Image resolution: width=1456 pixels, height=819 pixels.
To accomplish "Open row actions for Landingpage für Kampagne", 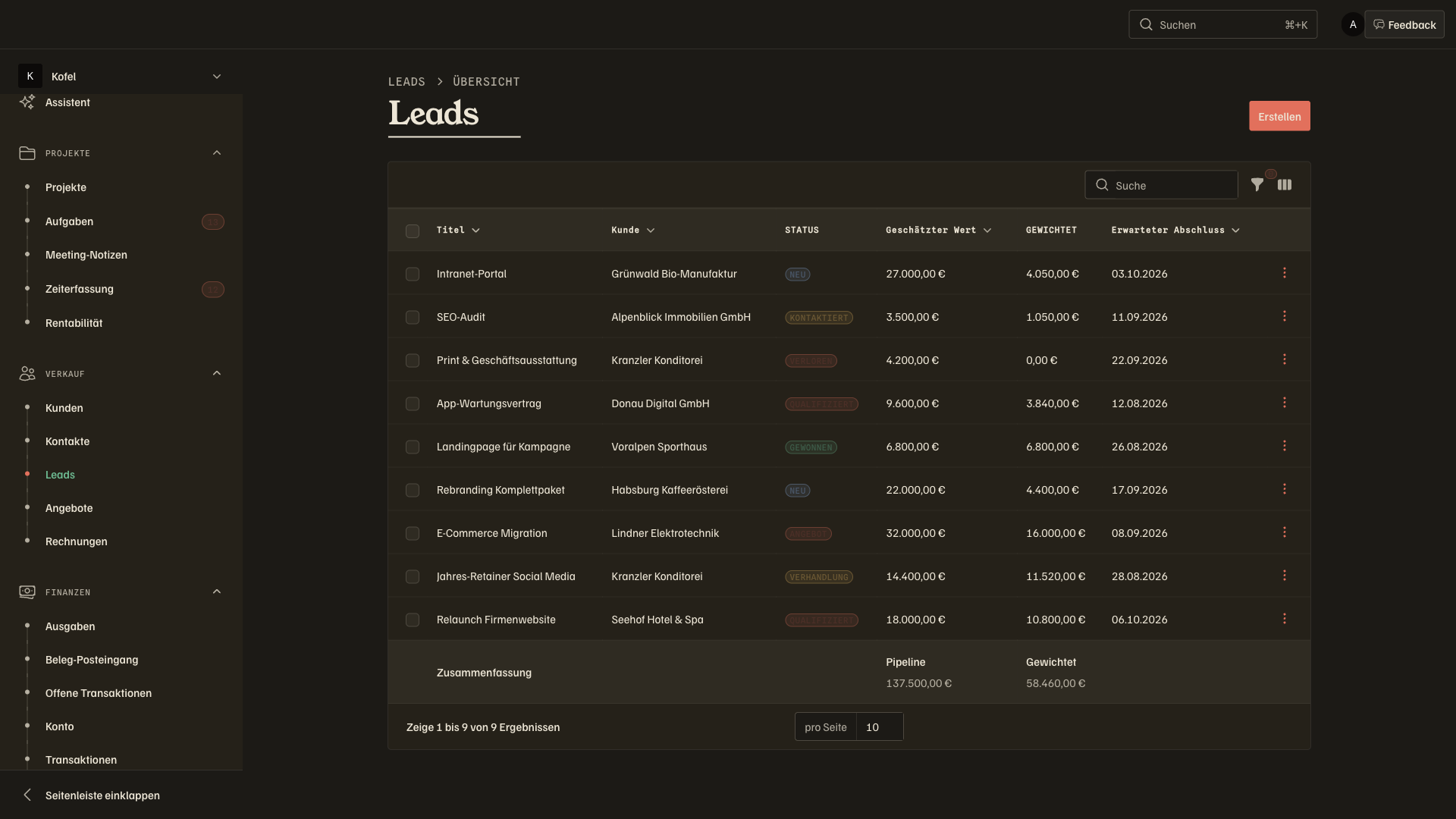I will [1285, 446].
